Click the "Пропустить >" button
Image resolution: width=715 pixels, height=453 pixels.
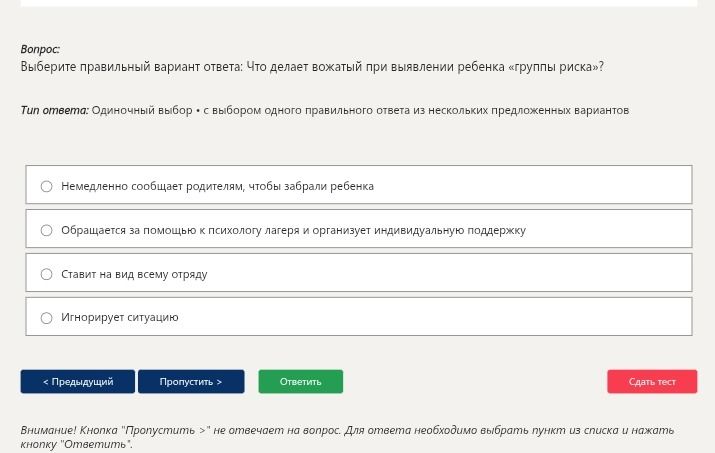click(191, 381)
